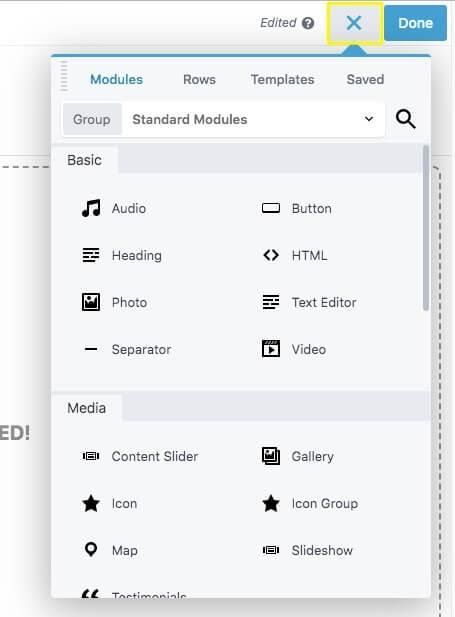The height and width of the screenshot is (617, 455).
Task: Choose the Gallery module icon
Action: (271, 456)
